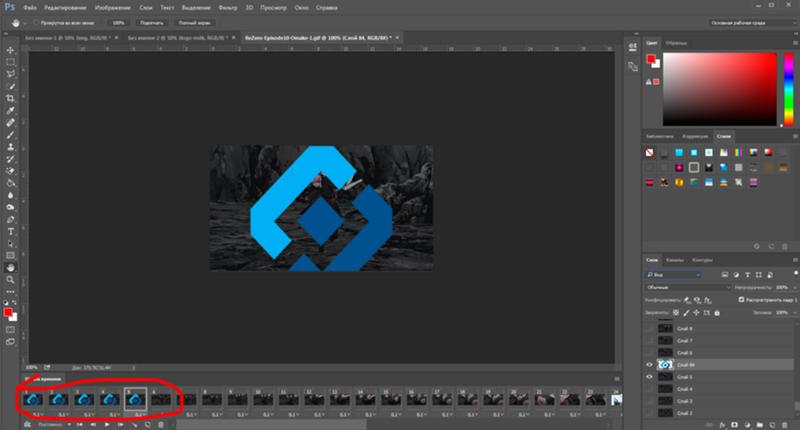
Task: Select the Crop tool
Action: [10, 98]
